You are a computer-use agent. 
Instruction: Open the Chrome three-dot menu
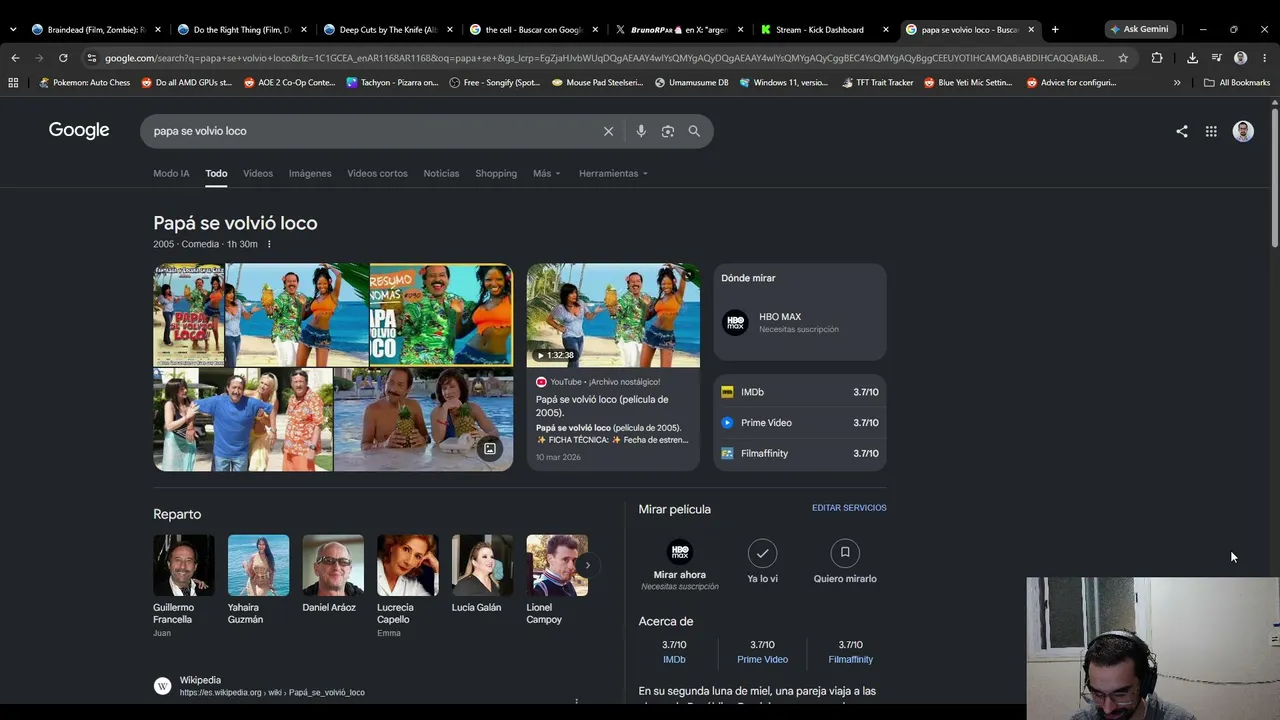click(x=1264, y=58)
